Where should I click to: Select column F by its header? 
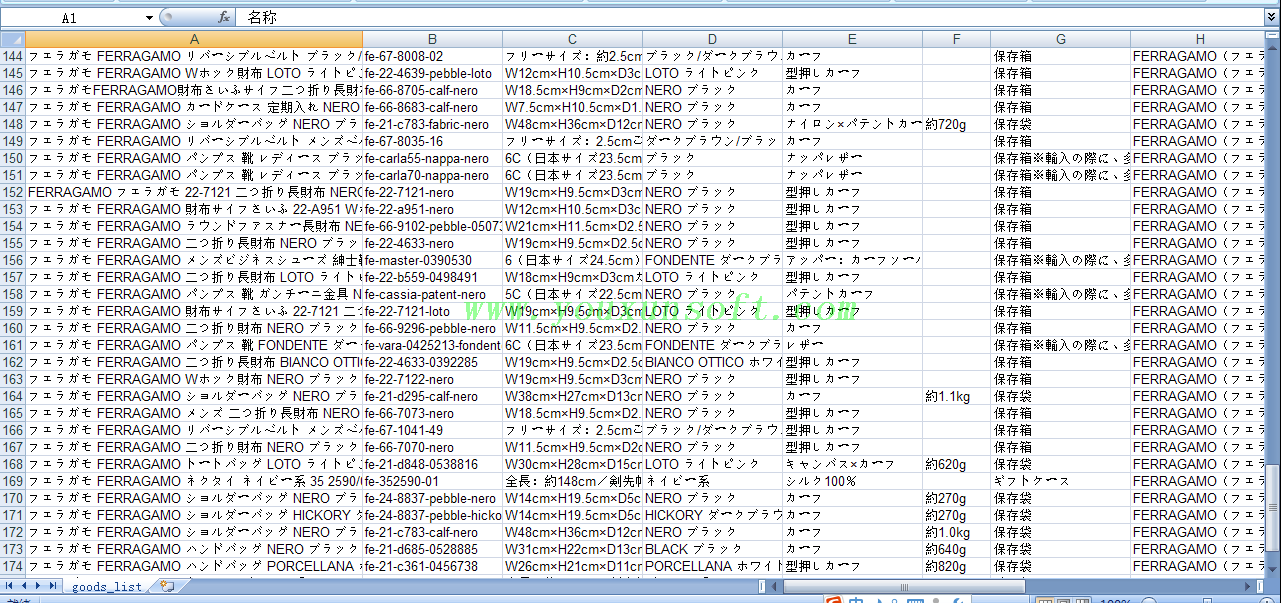(956, 39)
